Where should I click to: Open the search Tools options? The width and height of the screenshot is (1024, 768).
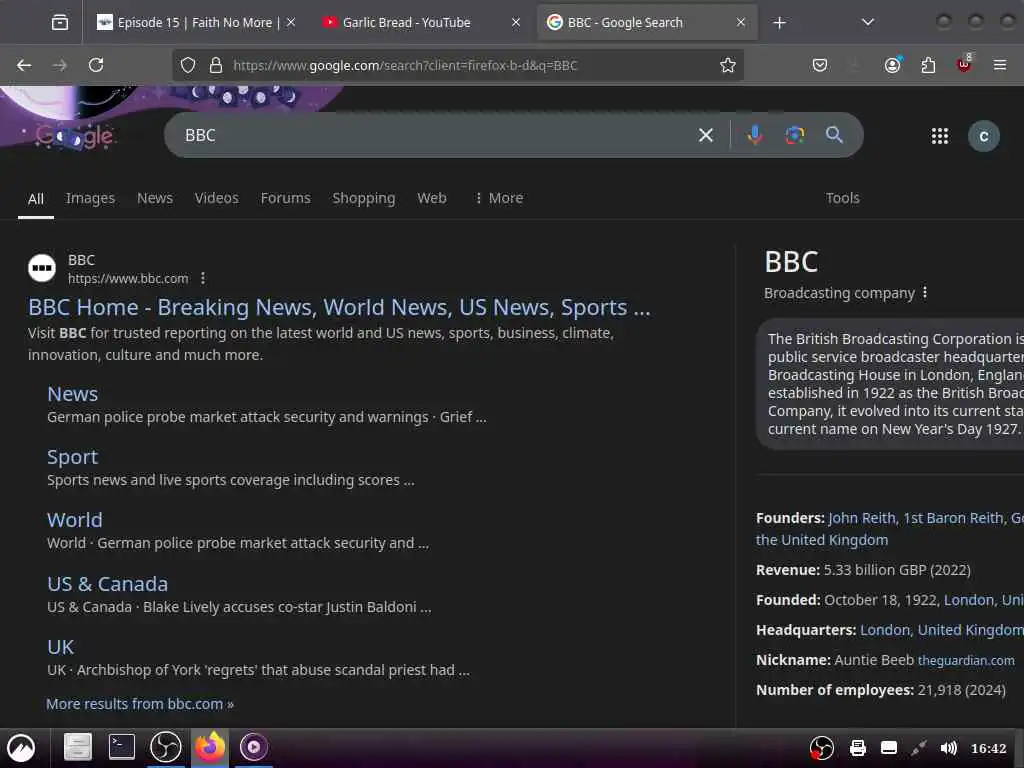pyautogui.click(x=842, y=198)
